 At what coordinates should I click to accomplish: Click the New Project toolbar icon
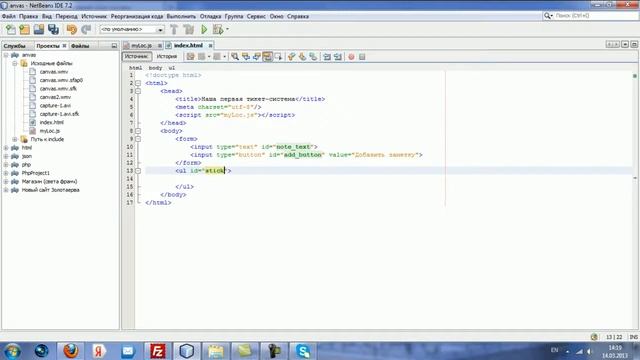click(x=24, y=29)
